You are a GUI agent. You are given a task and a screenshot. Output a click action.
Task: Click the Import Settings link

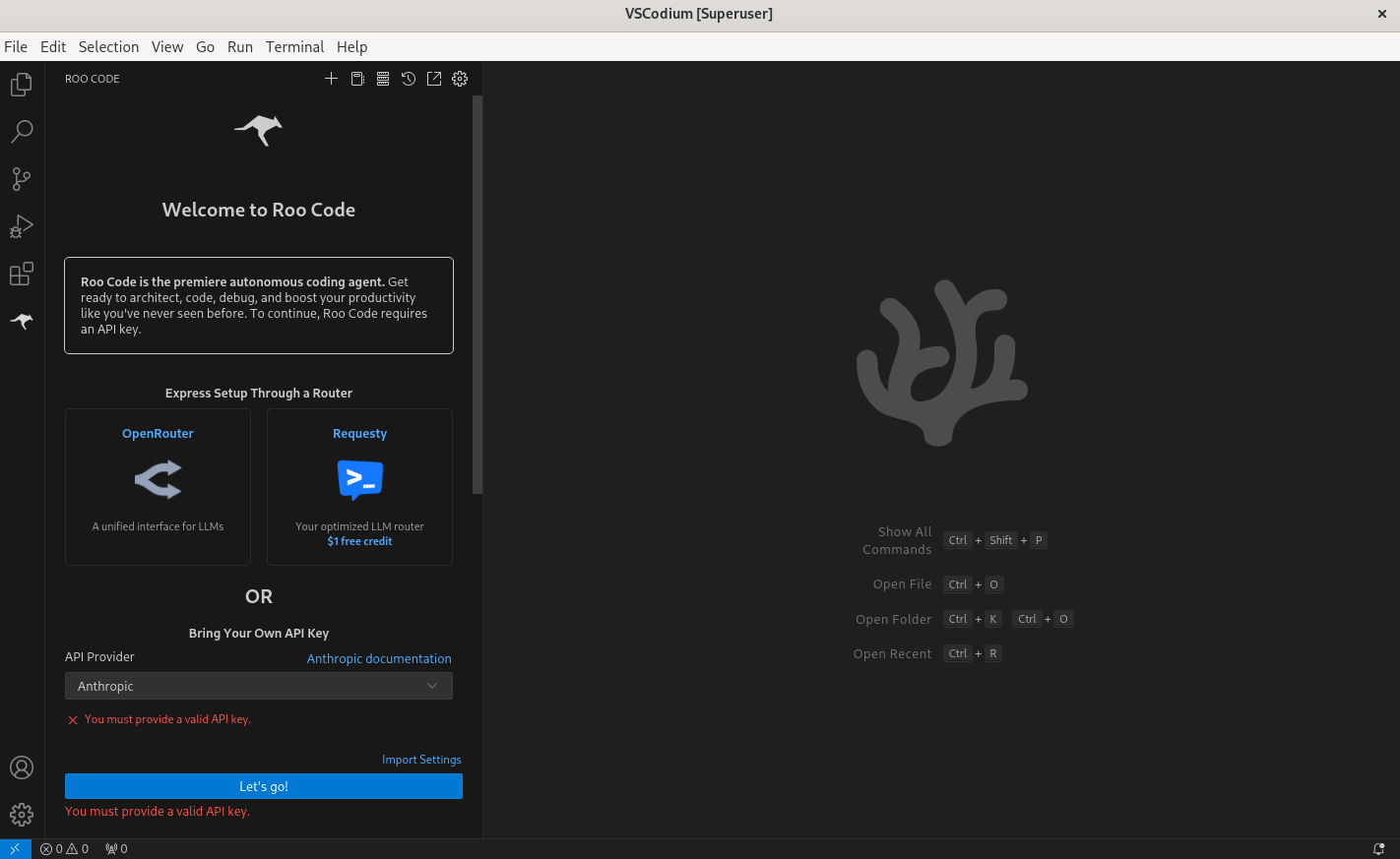point(421,760)
